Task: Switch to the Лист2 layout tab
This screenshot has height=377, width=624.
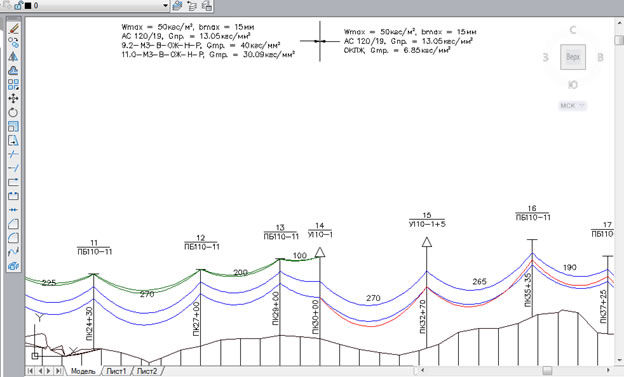Action: (x=147, y=371)
